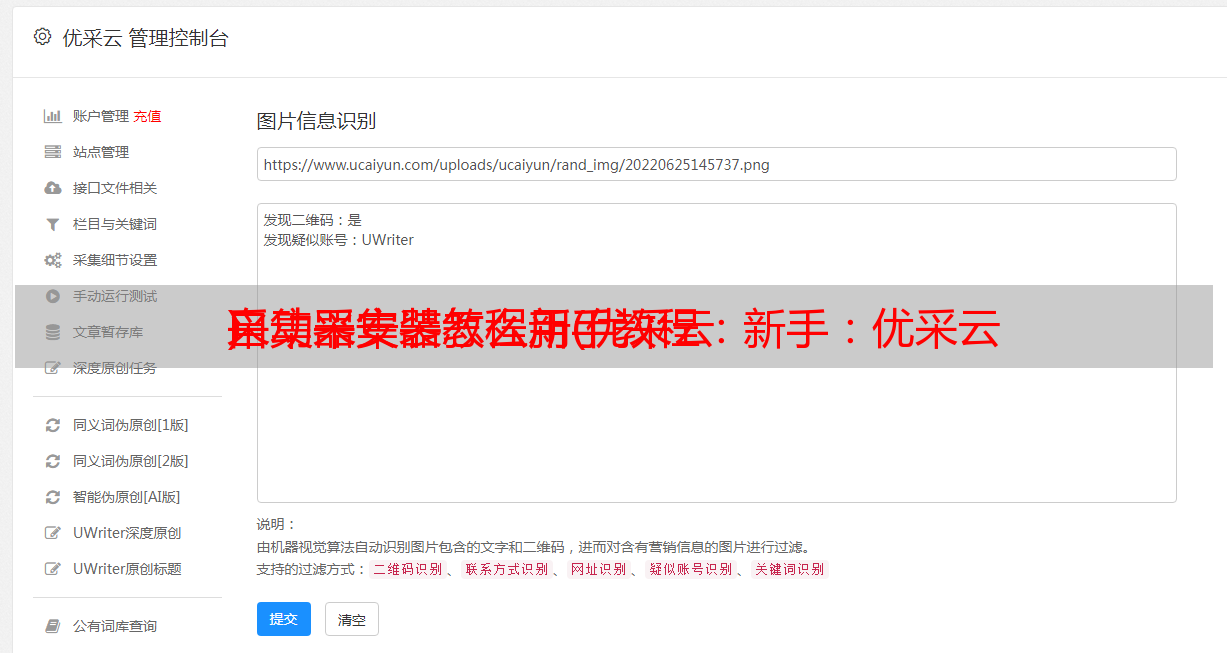The height and width of the screenshot is (653, 1227).
Task: Click the 二维码识别 tag
Action: 407,569
